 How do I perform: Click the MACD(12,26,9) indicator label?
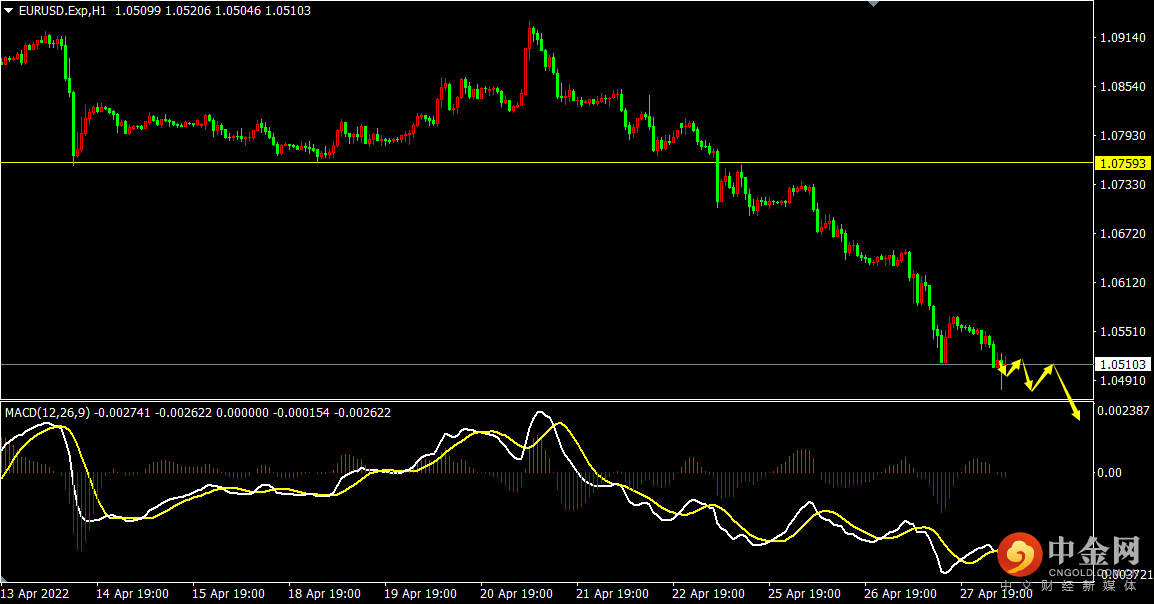click(x=47, y=413)
